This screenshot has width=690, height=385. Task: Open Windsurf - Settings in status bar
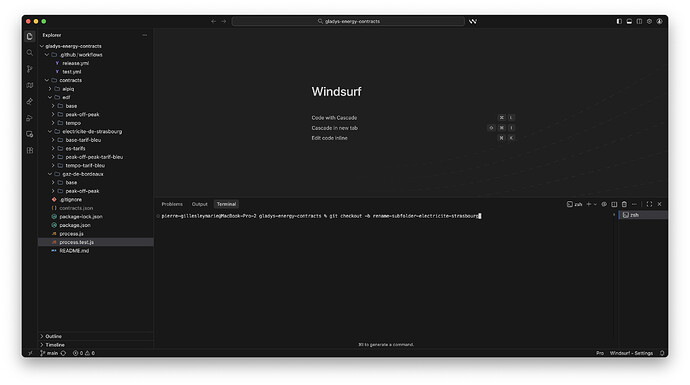[x=631, y=353]
